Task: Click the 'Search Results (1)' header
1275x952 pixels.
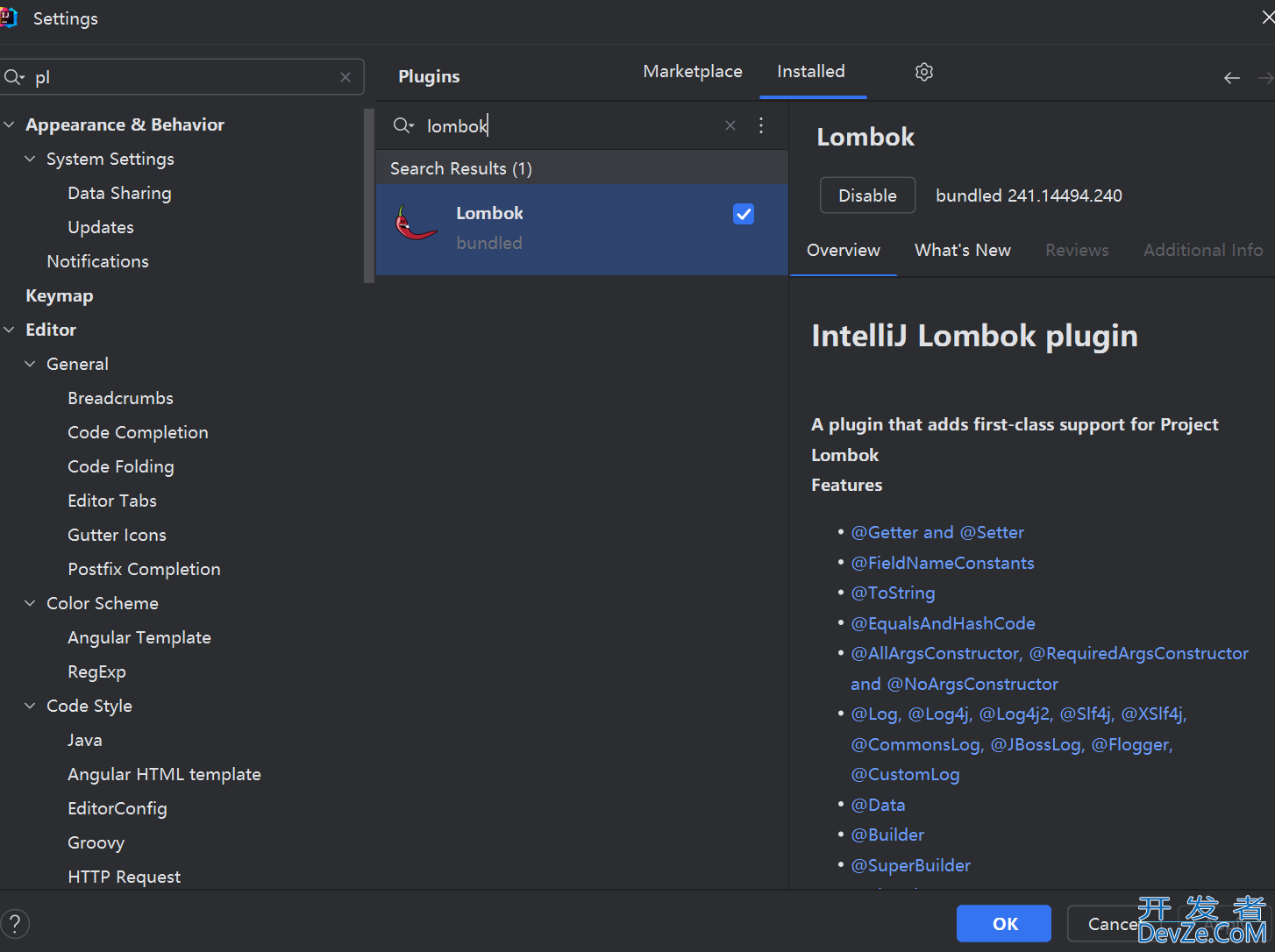Action: [x=461, y=168]
